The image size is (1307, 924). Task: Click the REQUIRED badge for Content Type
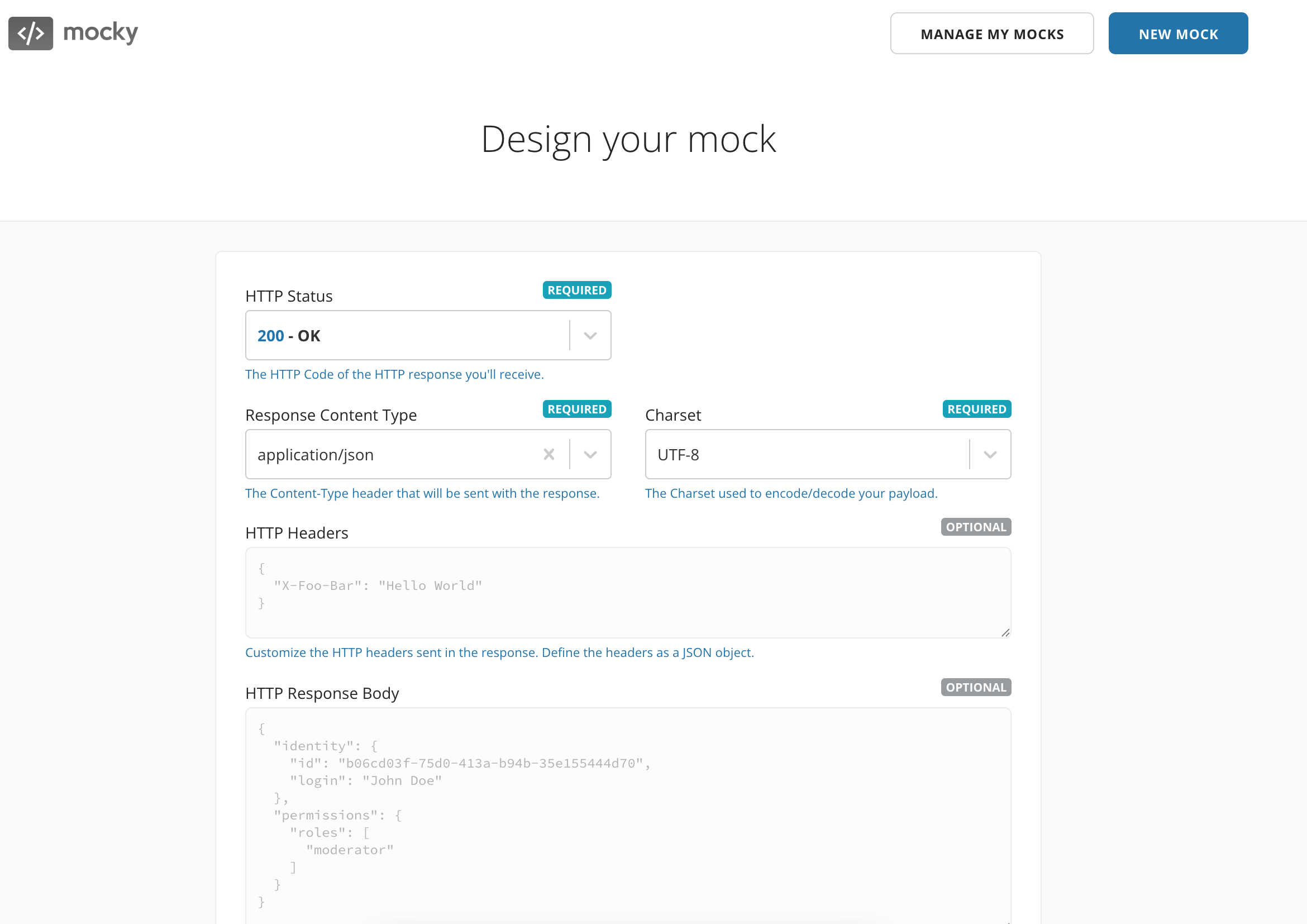[576, 409]
